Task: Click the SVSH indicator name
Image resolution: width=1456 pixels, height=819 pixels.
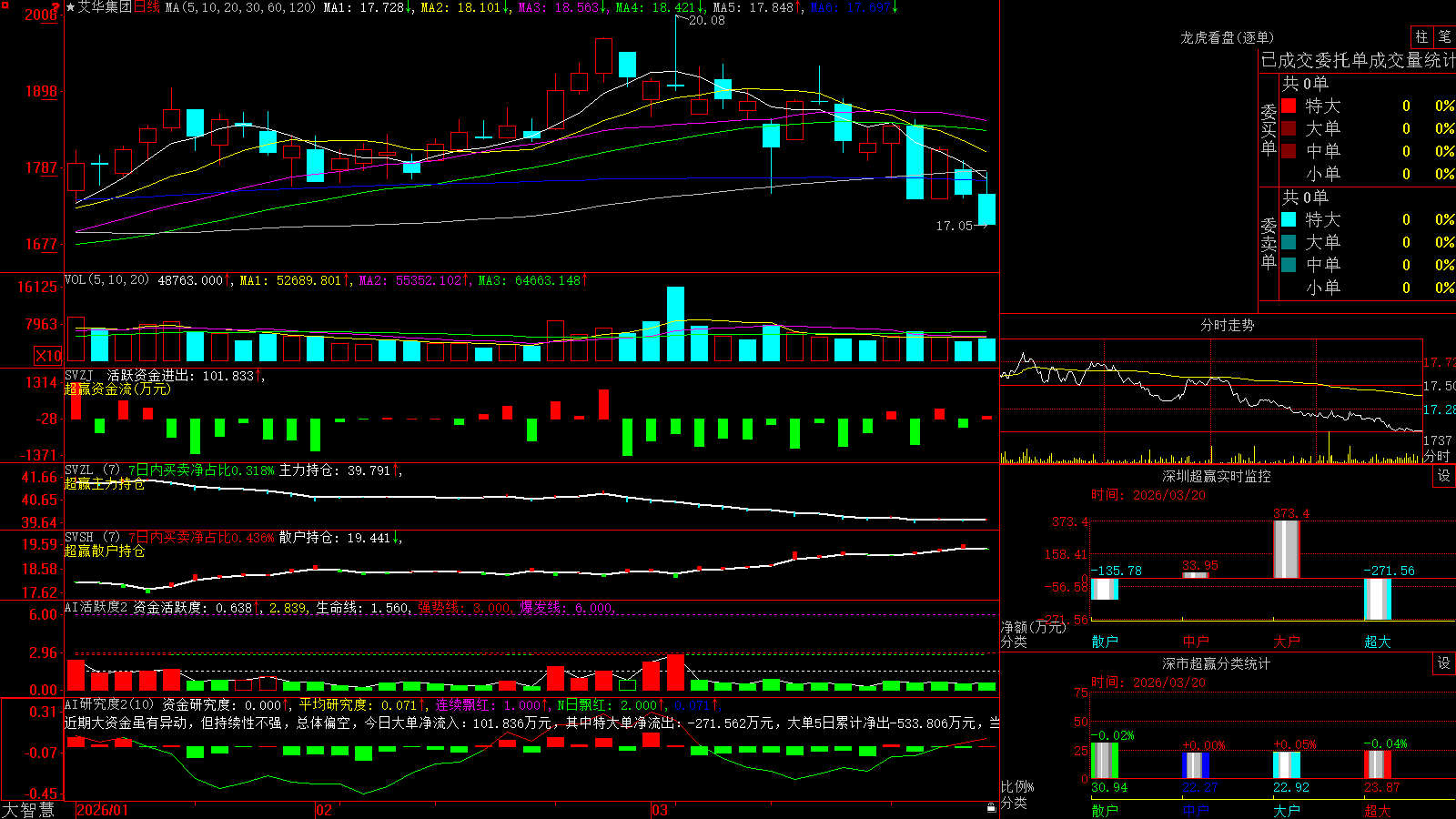Action: [79, 538]
